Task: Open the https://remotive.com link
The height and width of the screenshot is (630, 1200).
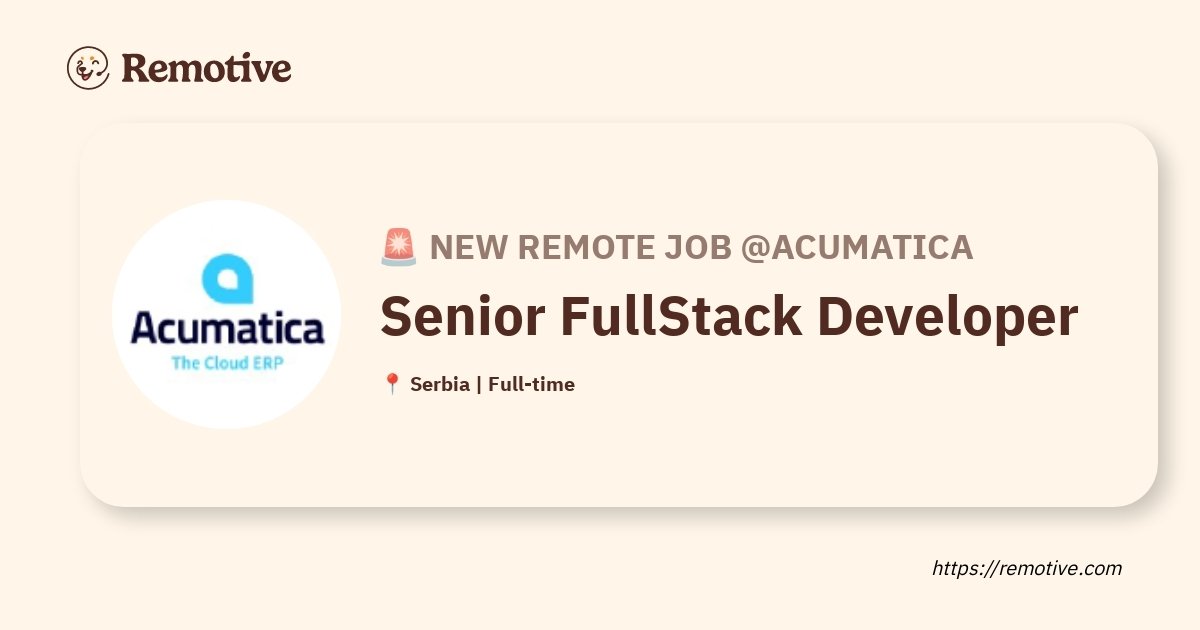Action: (x=1027, y=568)
